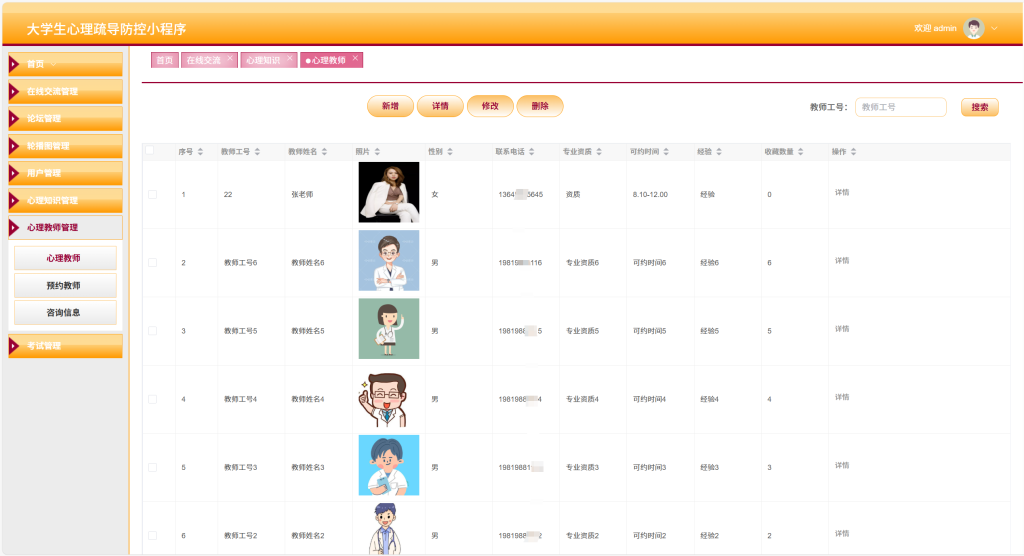Open the 咨询信息 submenu item
The width and height of the screenshot is (1024, 556).
tap(65, 312)
